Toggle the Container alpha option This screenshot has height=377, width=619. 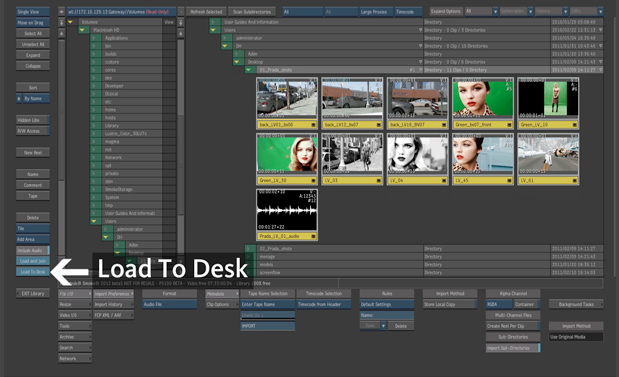point(527,304)
